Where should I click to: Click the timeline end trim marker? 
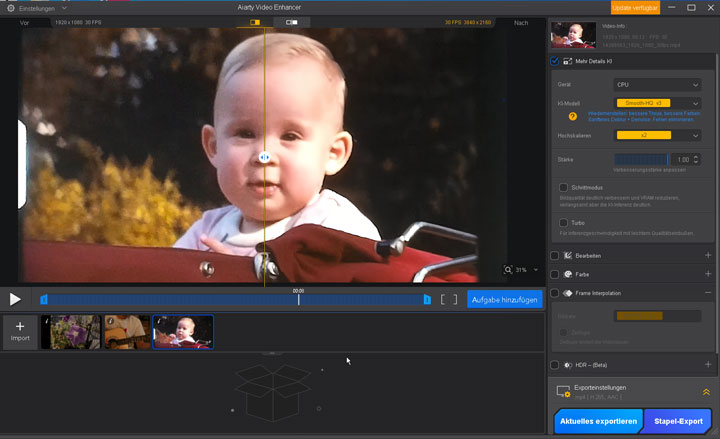click(427, 300)
